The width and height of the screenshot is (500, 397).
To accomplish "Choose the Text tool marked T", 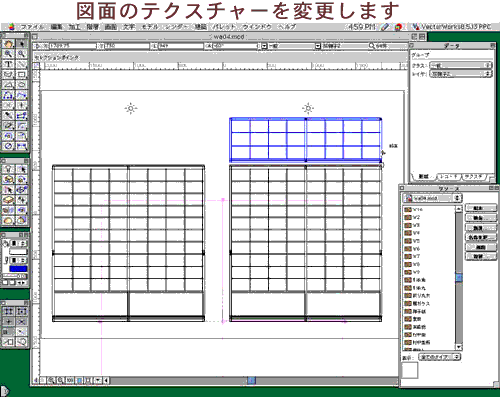I will pos(8,64).
